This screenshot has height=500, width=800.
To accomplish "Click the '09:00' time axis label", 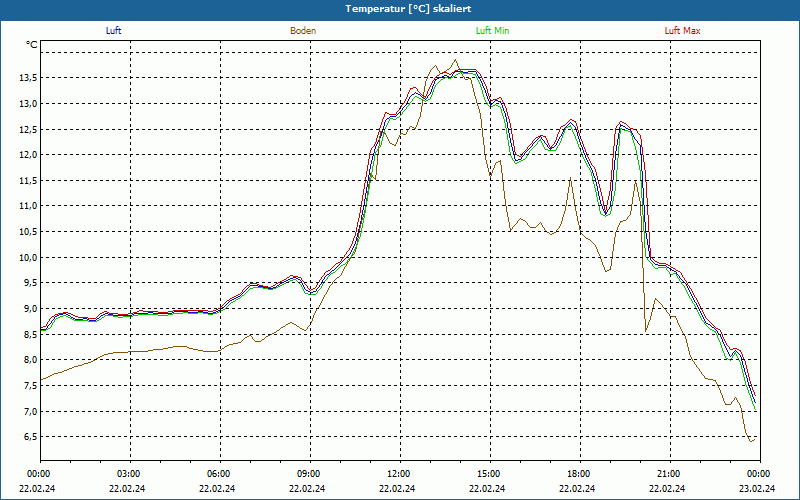I will [310, 474].
